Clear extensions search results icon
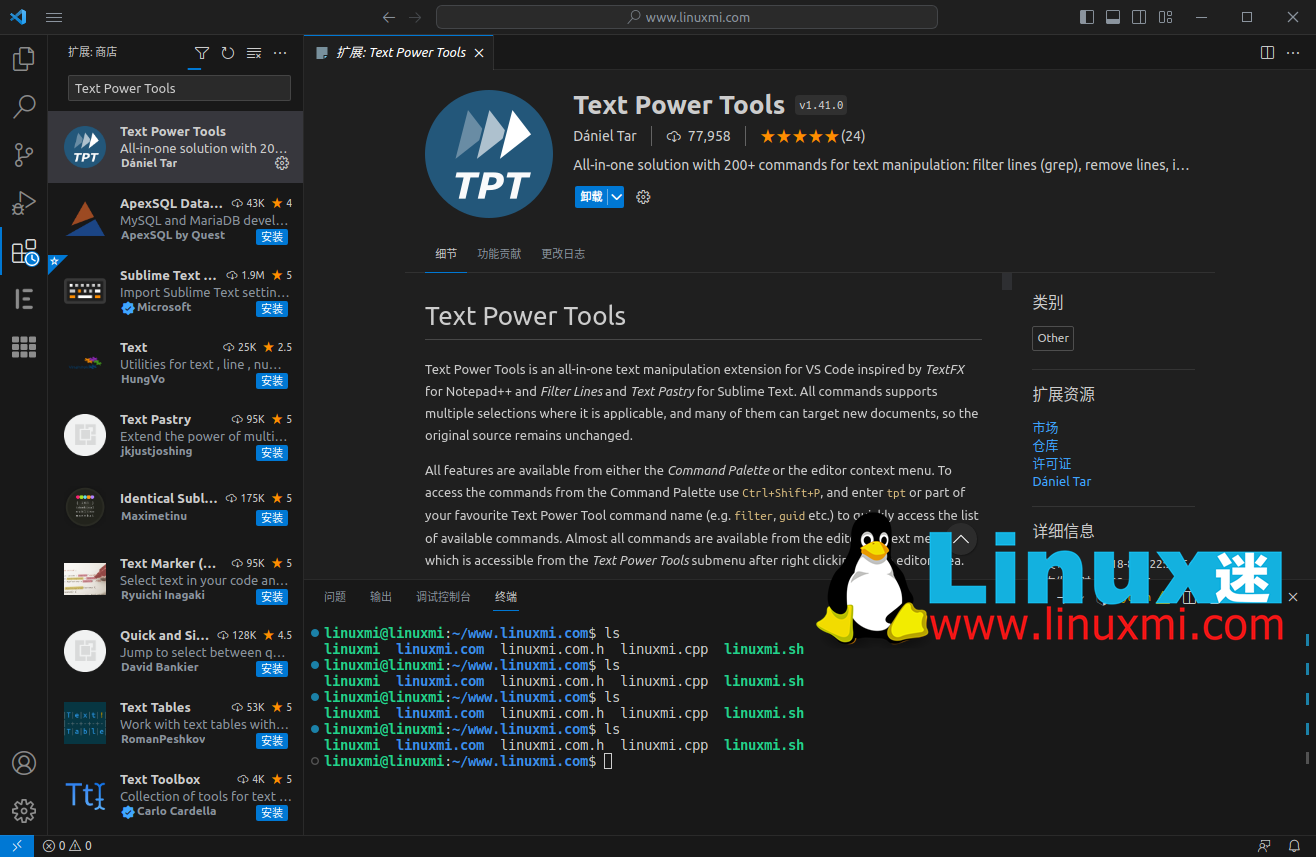1316x857 pixels. coord(254,53)
